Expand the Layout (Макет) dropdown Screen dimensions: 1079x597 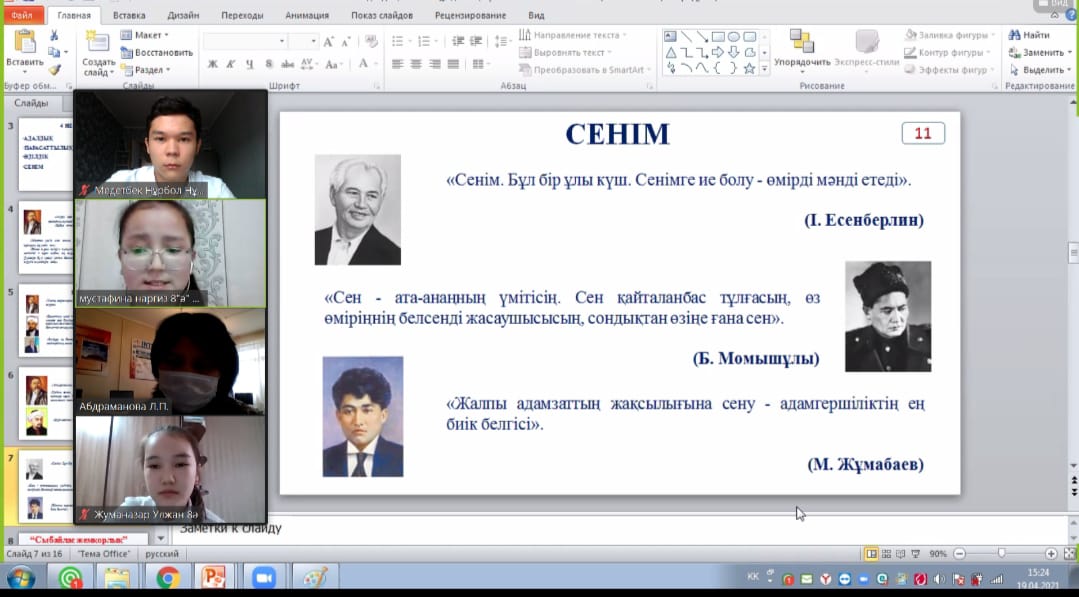[146, 35]
